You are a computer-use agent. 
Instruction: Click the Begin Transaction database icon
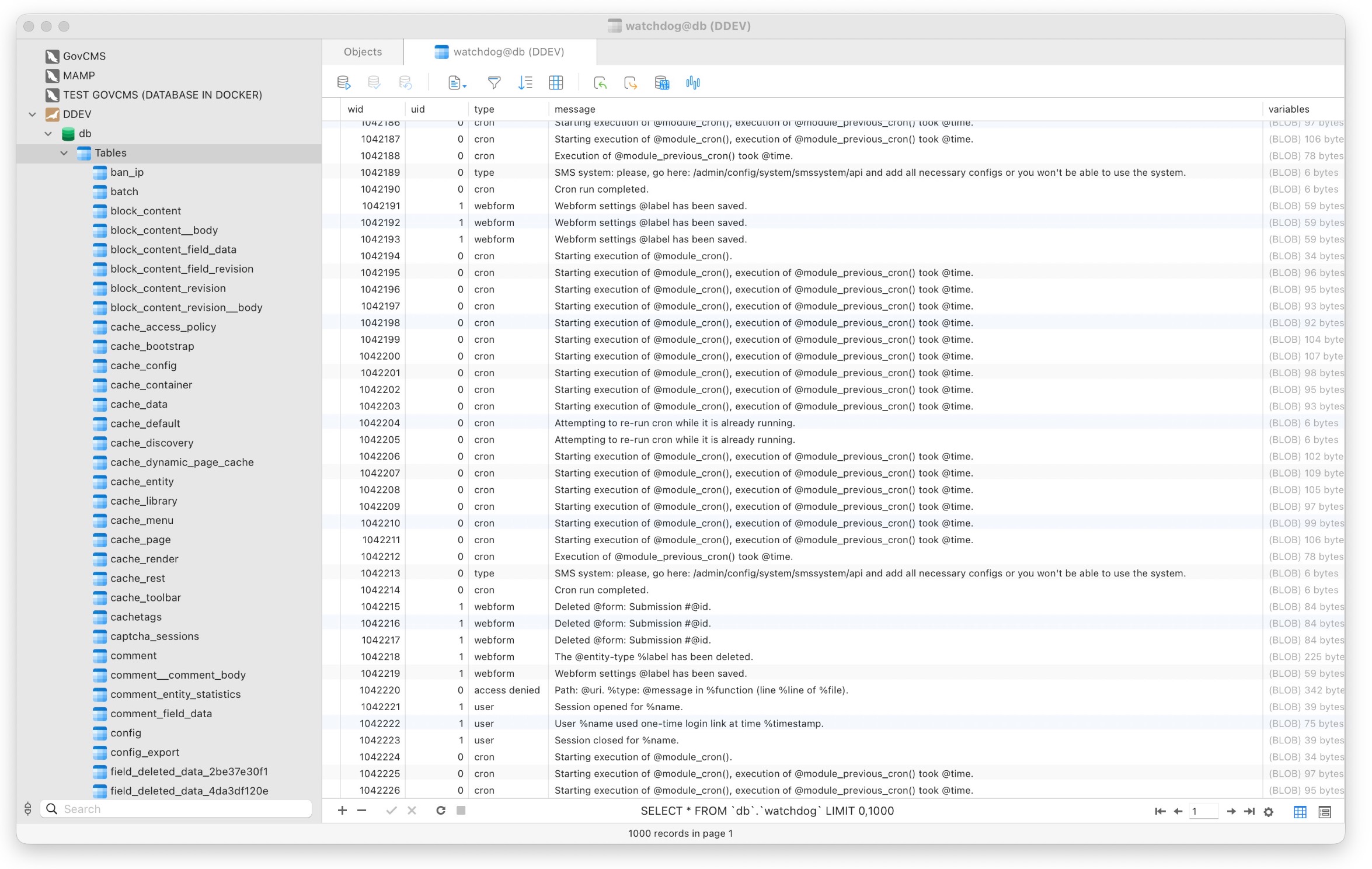point(344,83)
